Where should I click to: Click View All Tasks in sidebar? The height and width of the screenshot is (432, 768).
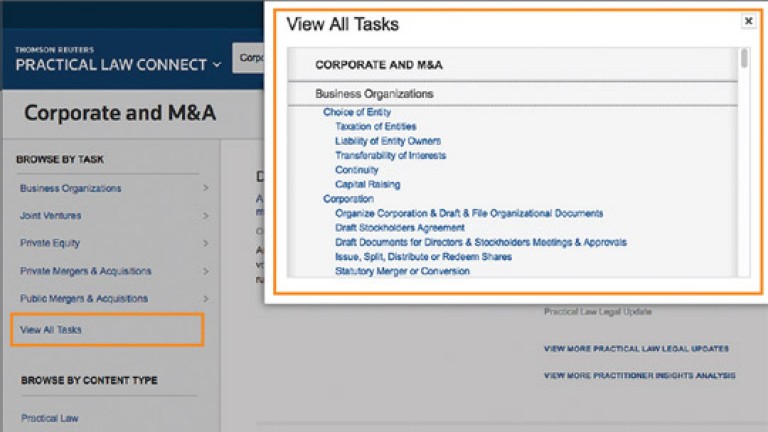pyautogui.click(x=51, y=330)
